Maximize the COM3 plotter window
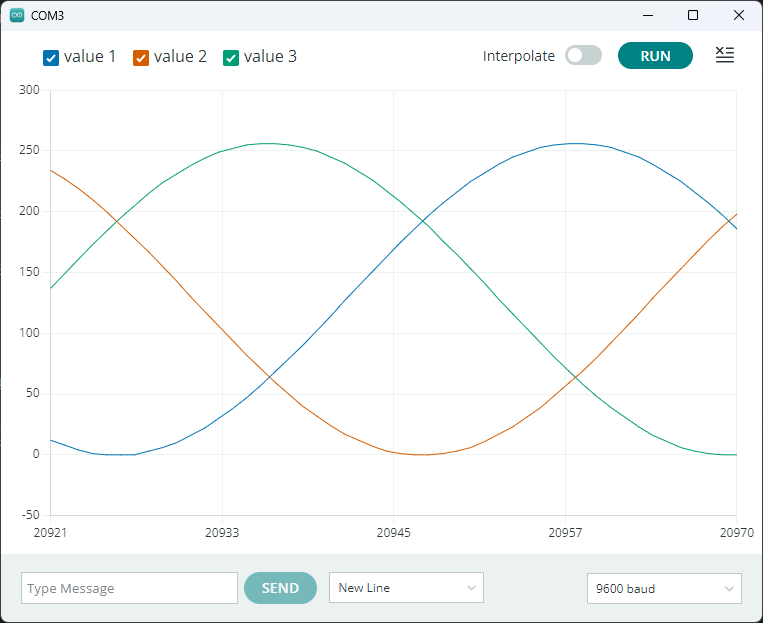Image resolution: width=763 pixels, height=623 pixels. pyautogui.click(x=693, y=16)
